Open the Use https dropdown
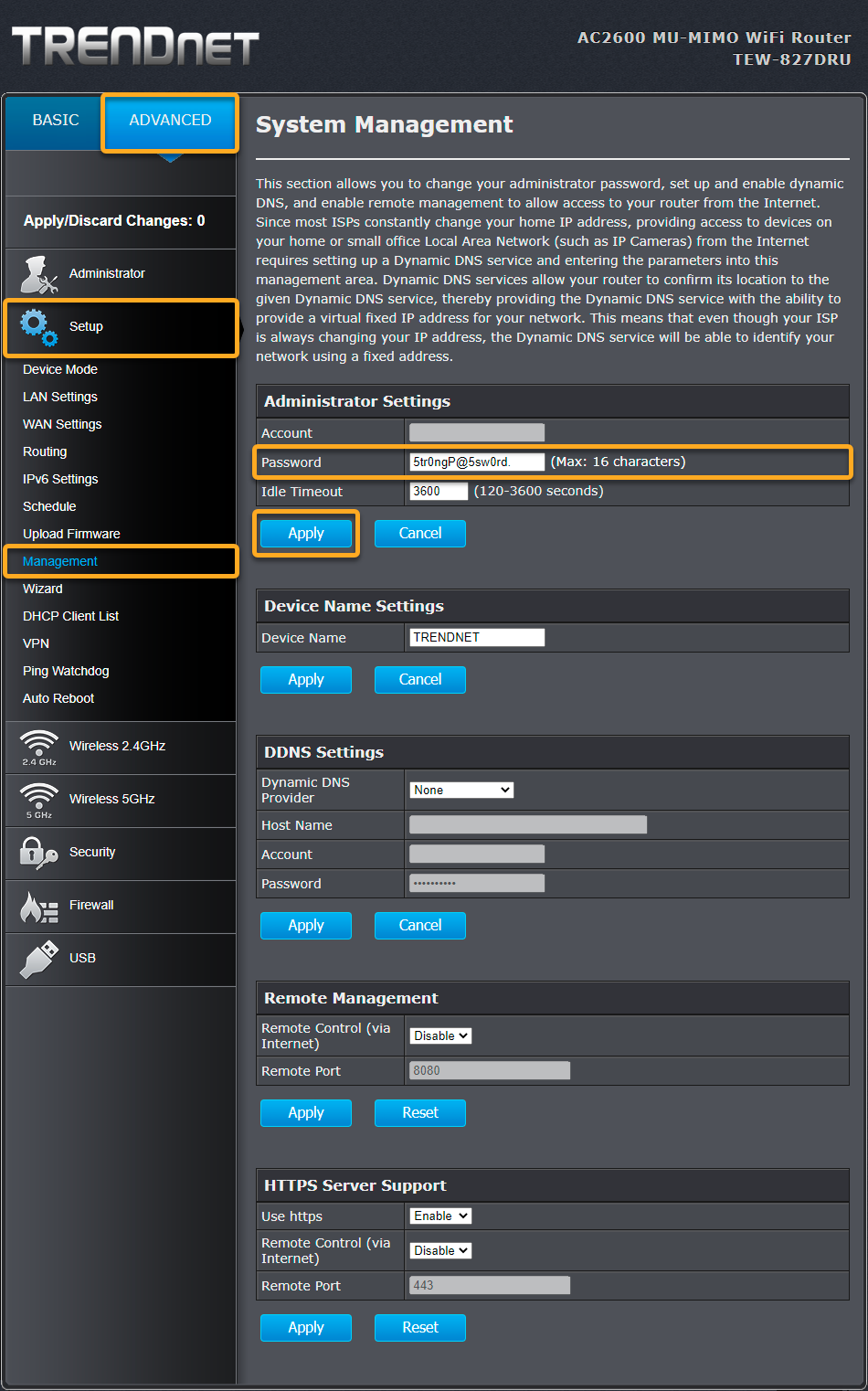The width and height of the screenshot is (868, 1391). click(x=440, y=1216)
